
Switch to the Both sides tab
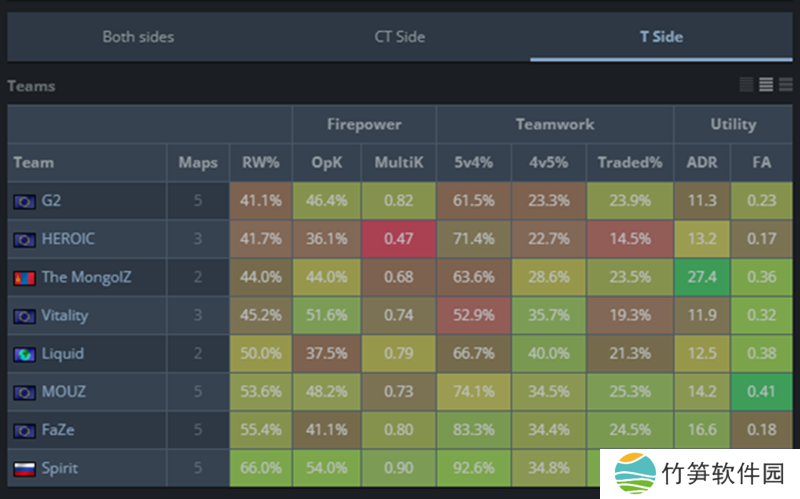[x=138, y=37]
